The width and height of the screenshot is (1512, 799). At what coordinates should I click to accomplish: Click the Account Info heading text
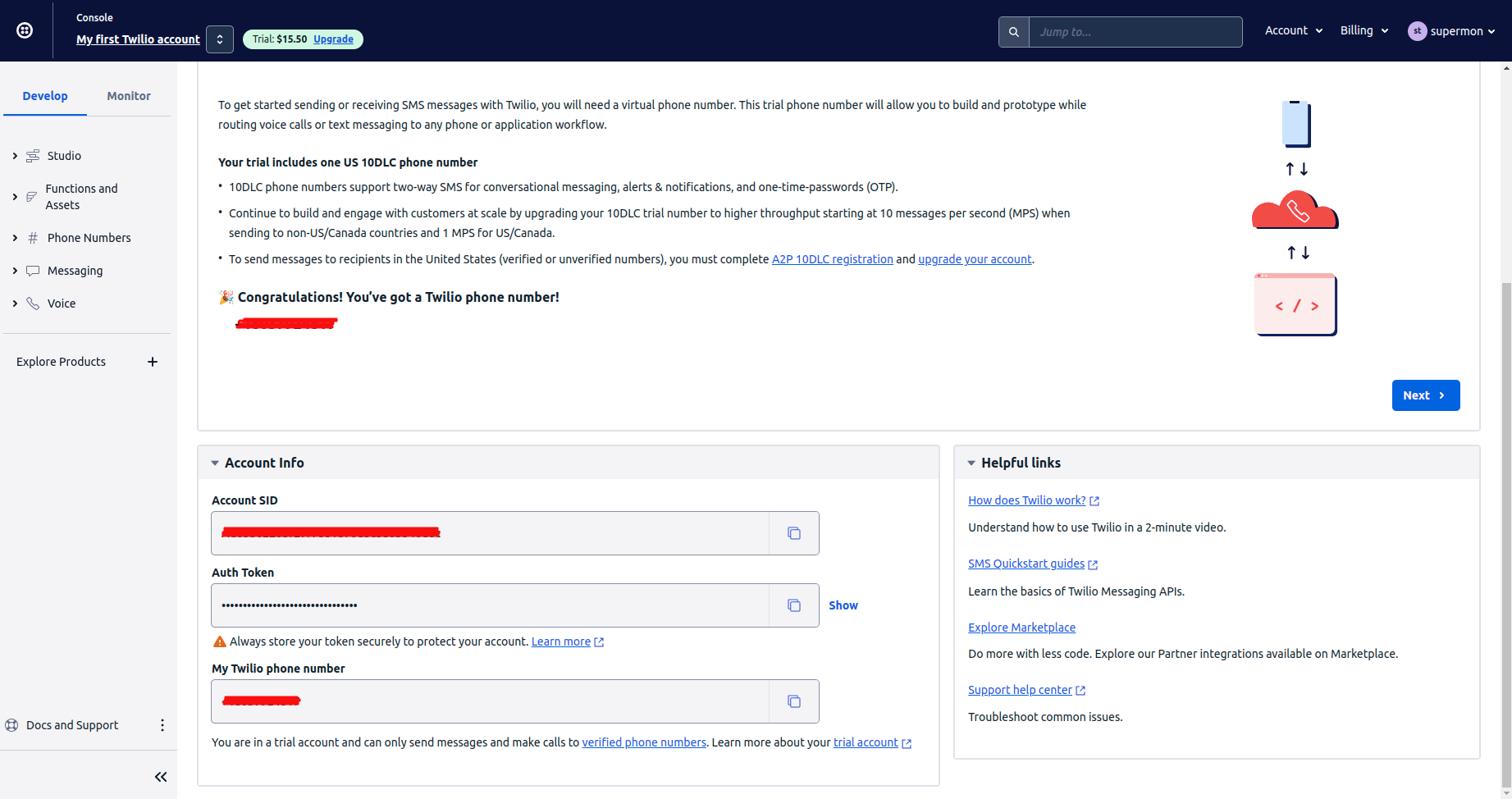point(264,463)
